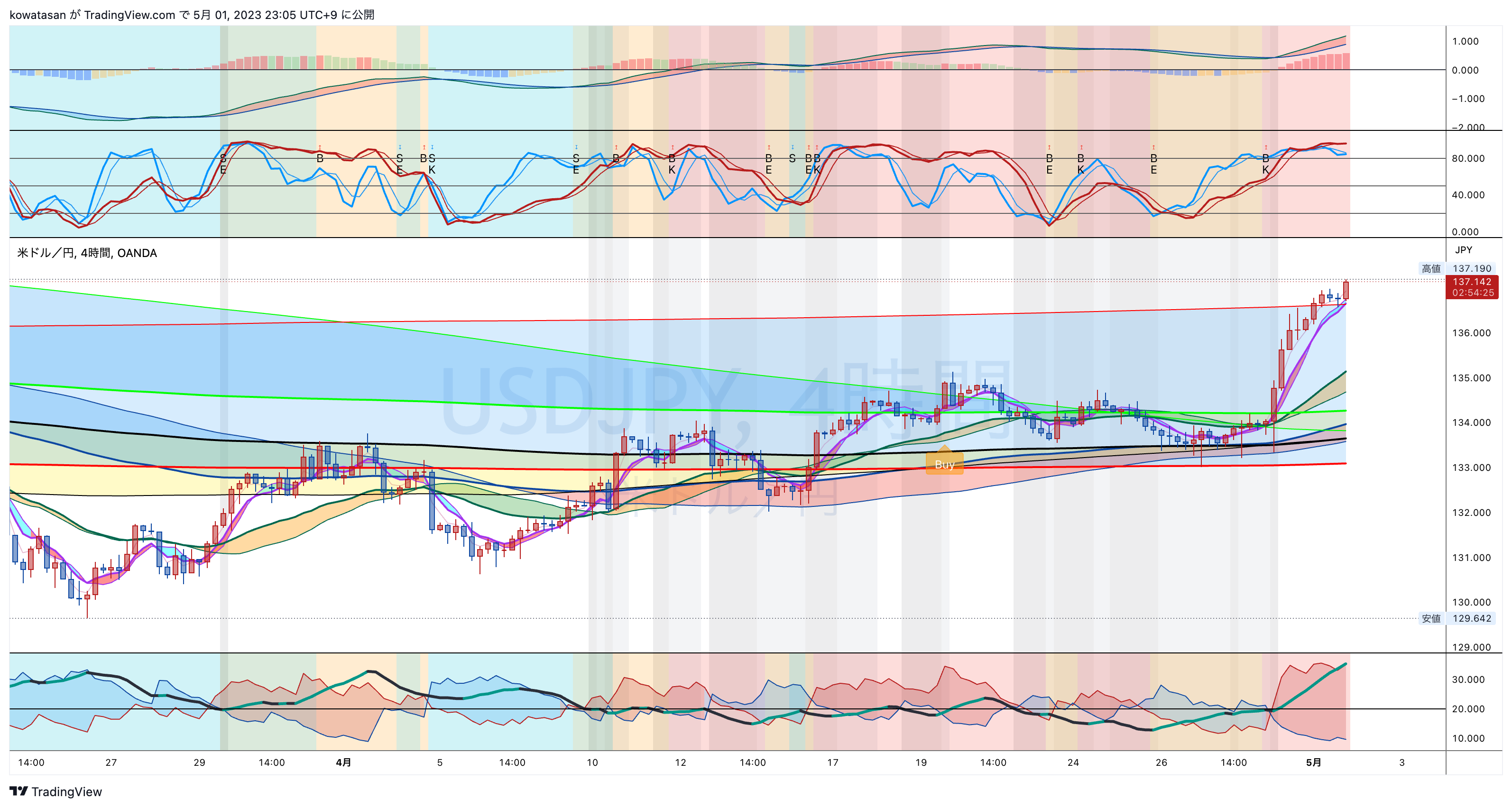
Task: Click the 129.000 price axis label
Action: coord(1471,647)
